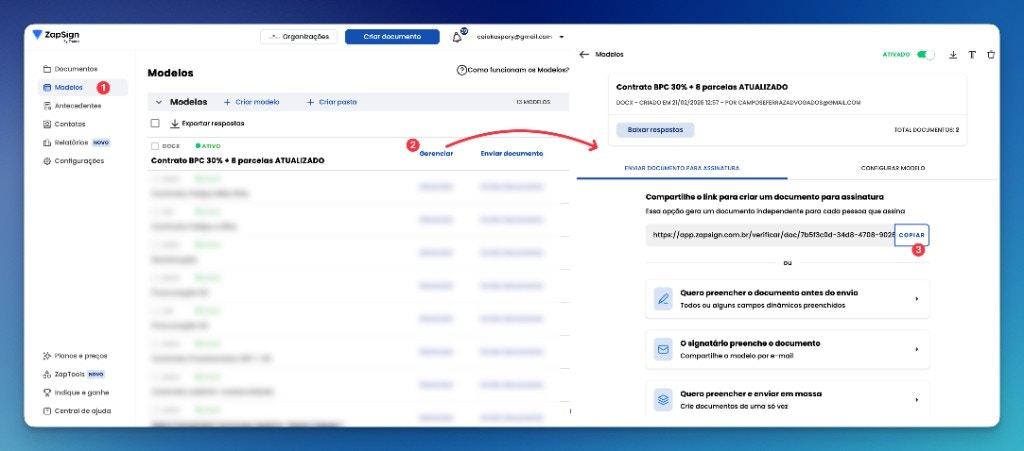Click the layers icon on em massa card

pos(664,399)
